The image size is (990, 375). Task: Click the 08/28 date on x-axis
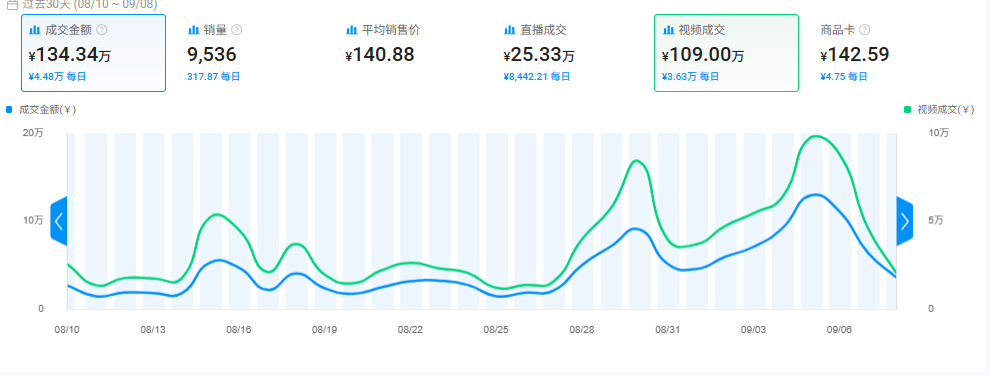(581, 330)
